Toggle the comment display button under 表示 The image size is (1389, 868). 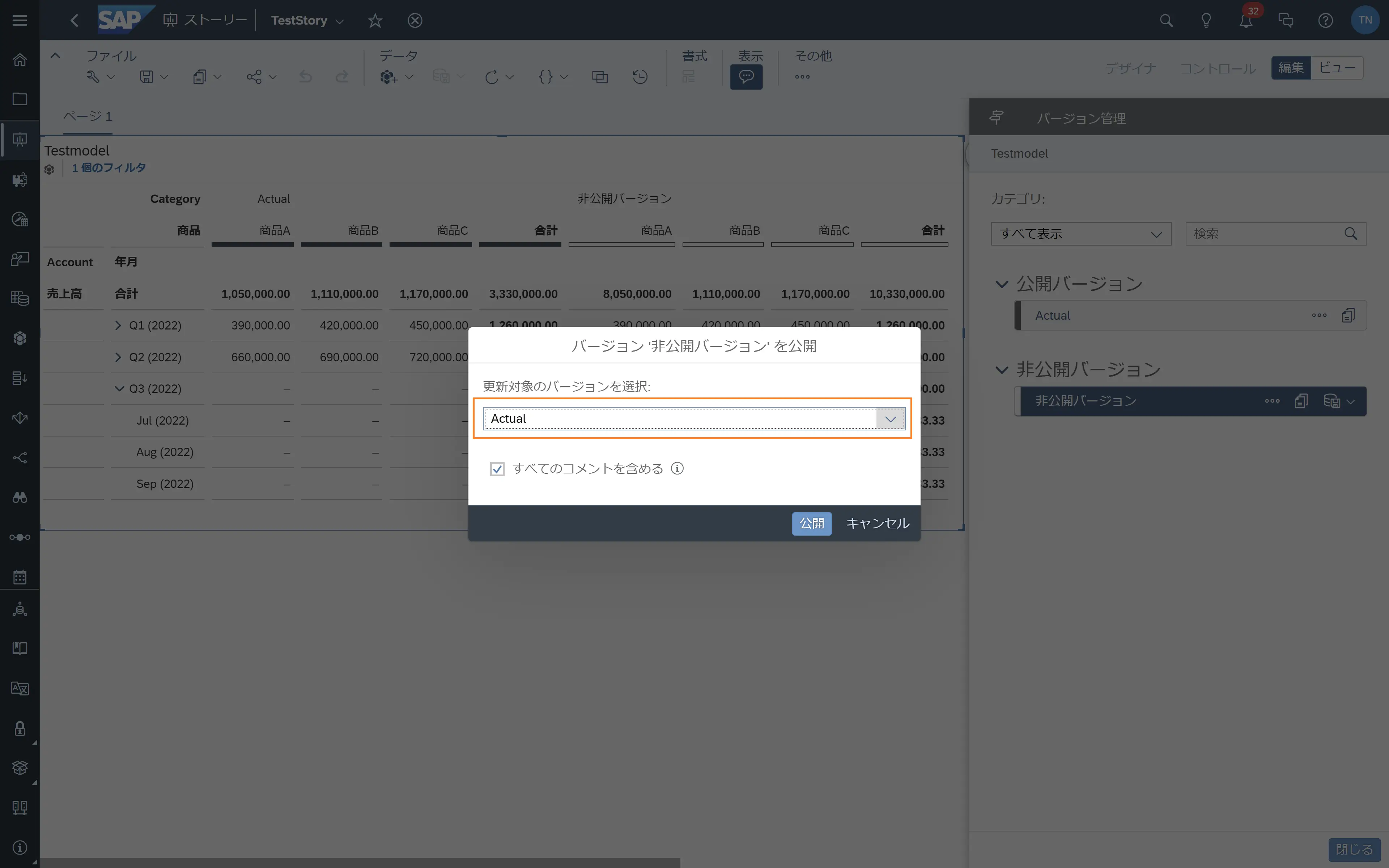click(x=746, y=77)
